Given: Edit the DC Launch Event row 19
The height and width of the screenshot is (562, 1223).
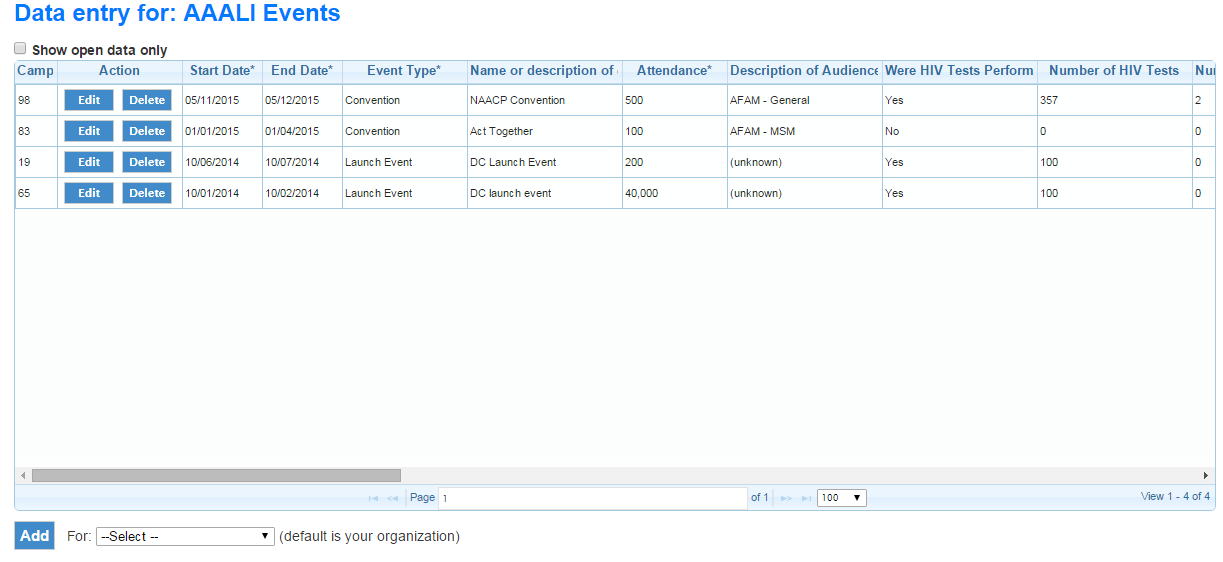Looking at the screenshot, I should pos(89,162).
